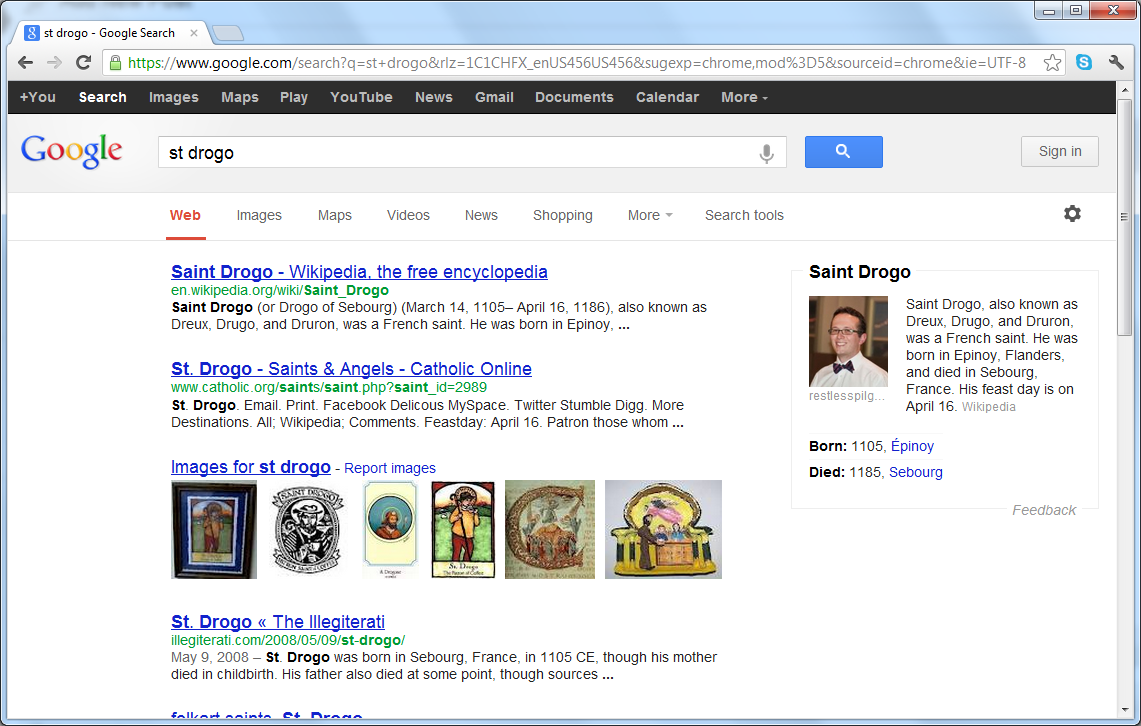Switch to the Maps results tab
The height and width of the screenshot is (726, 1141).
(x=335, y=215)
